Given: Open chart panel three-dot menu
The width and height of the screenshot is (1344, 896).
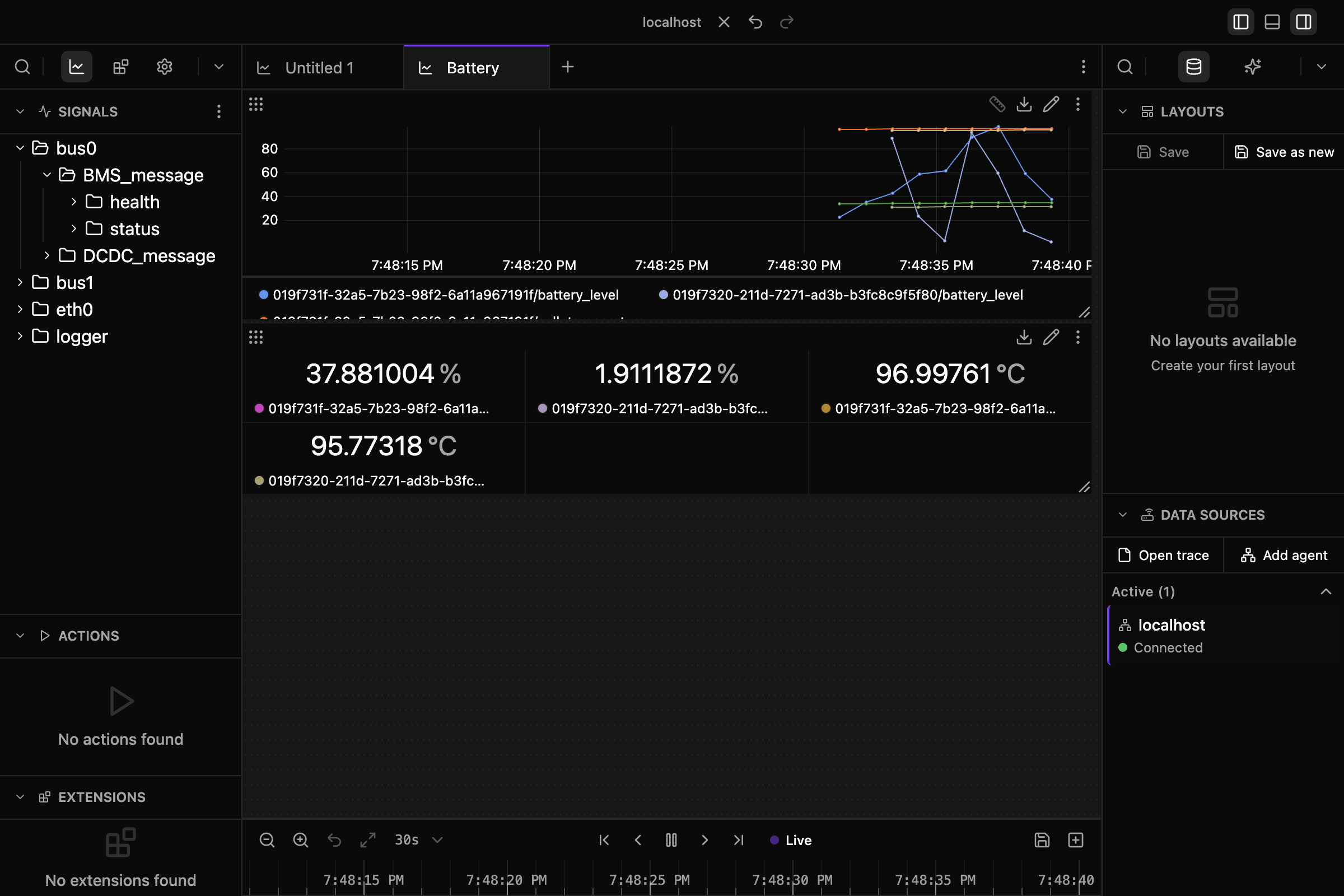Looking at the screenshot, I should [1077, 104].
